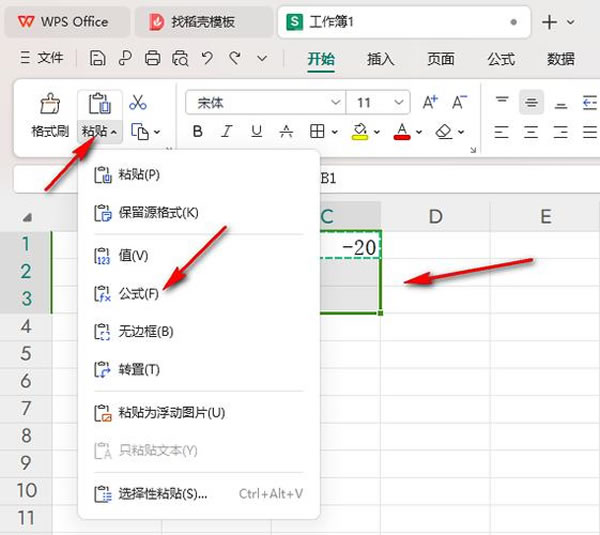Center text horizontally
The image size is (600, 535).
point(531,132)
